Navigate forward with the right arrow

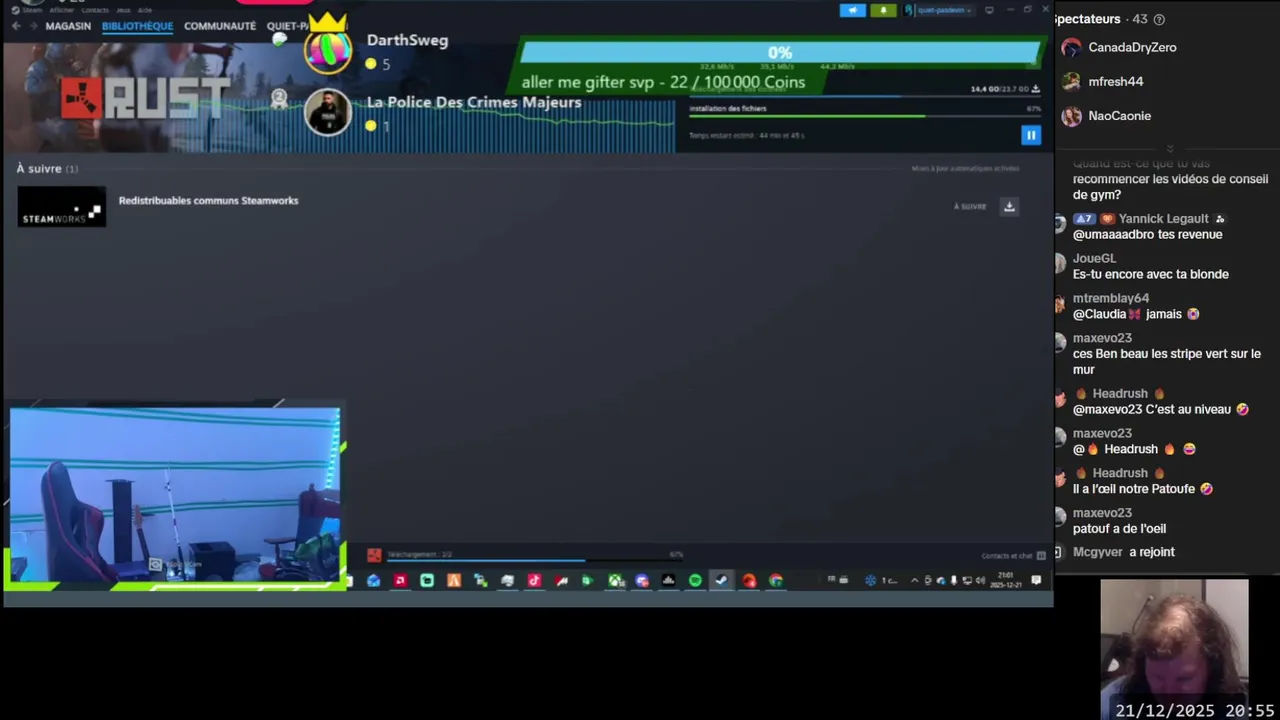click(32, 26)
